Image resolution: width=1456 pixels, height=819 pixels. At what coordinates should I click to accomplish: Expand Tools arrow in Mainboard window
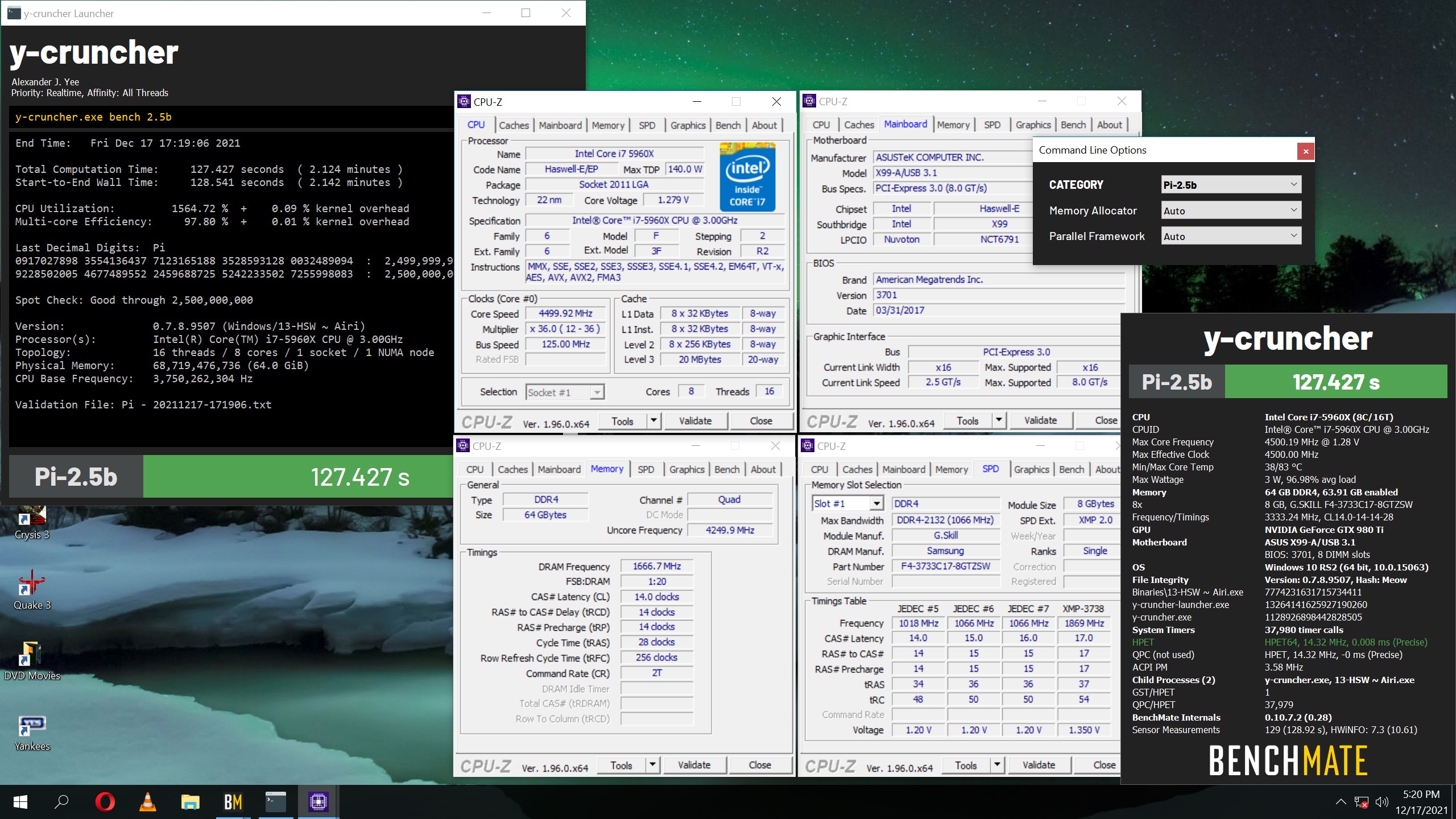click(999, 420)
